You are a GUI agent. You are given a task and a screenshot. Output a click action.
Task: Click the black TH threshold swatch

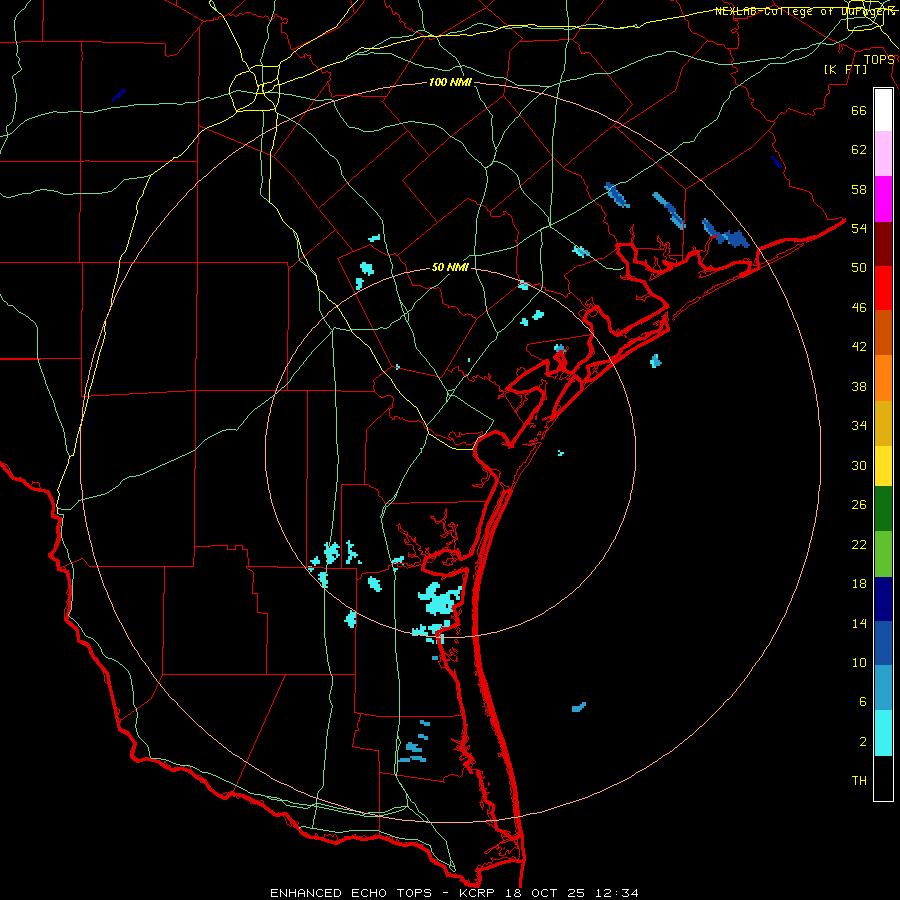point(883,778)
